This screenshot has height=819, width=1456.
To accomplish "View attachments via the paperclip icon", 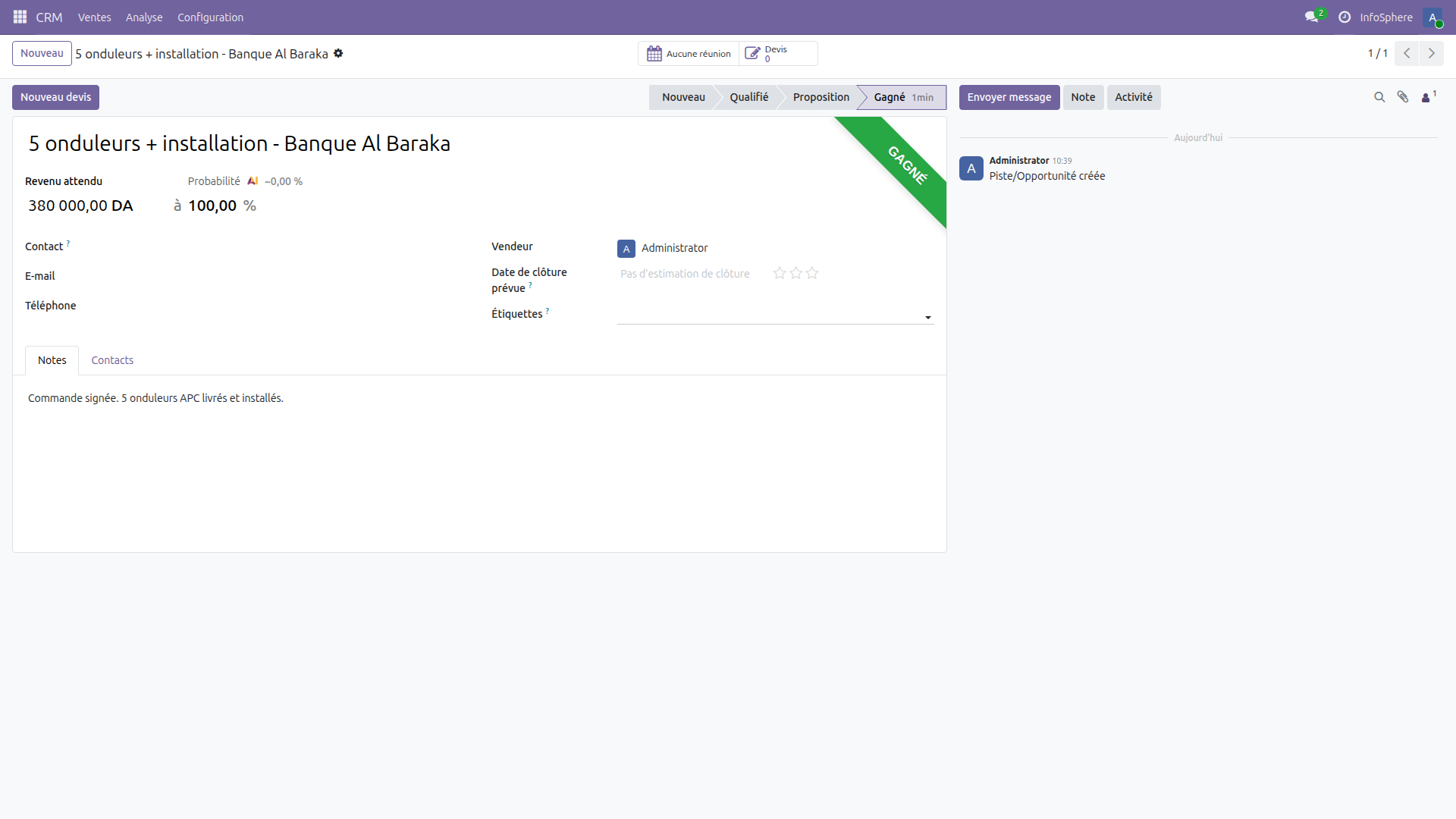I will click(x=1403, y=97).
